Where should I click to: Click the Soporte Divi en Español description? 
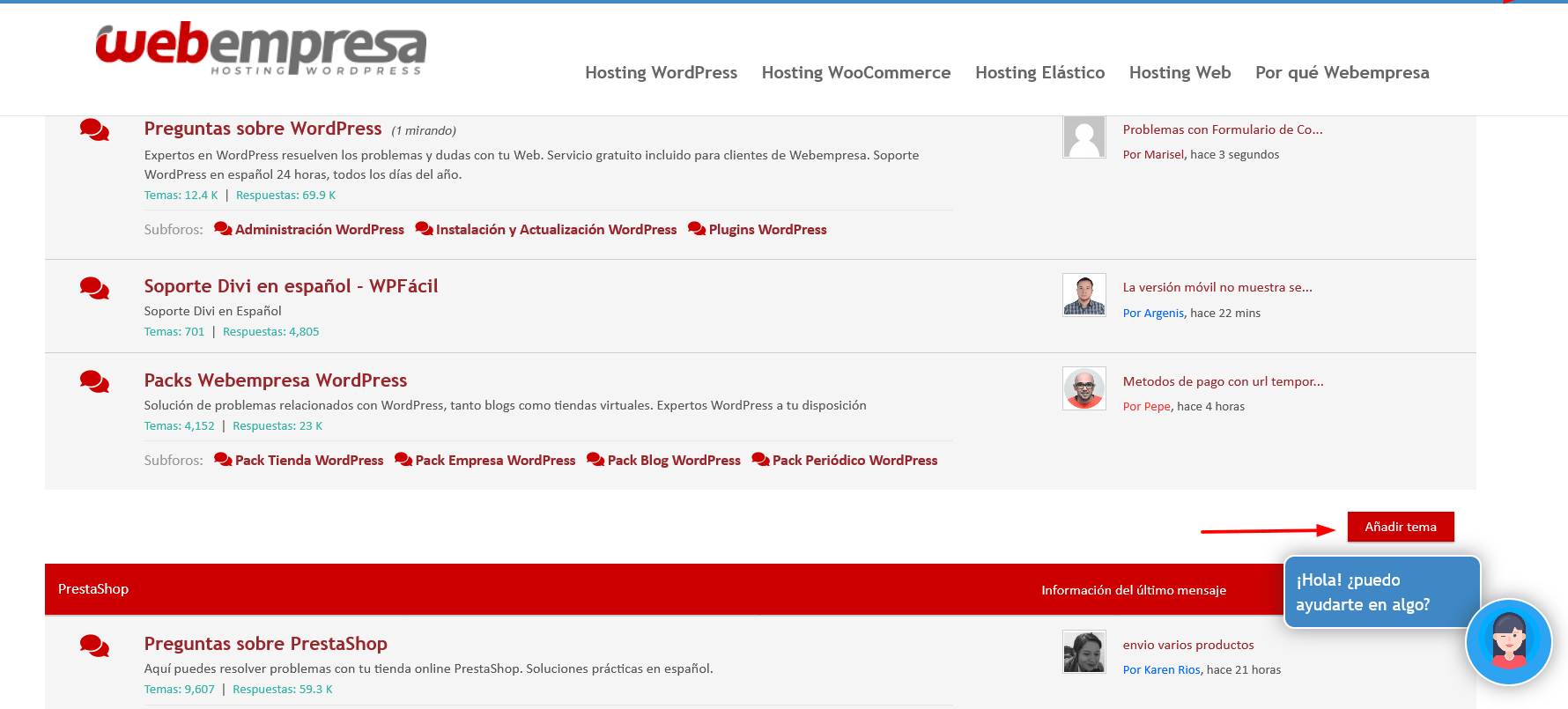point(213,311)
